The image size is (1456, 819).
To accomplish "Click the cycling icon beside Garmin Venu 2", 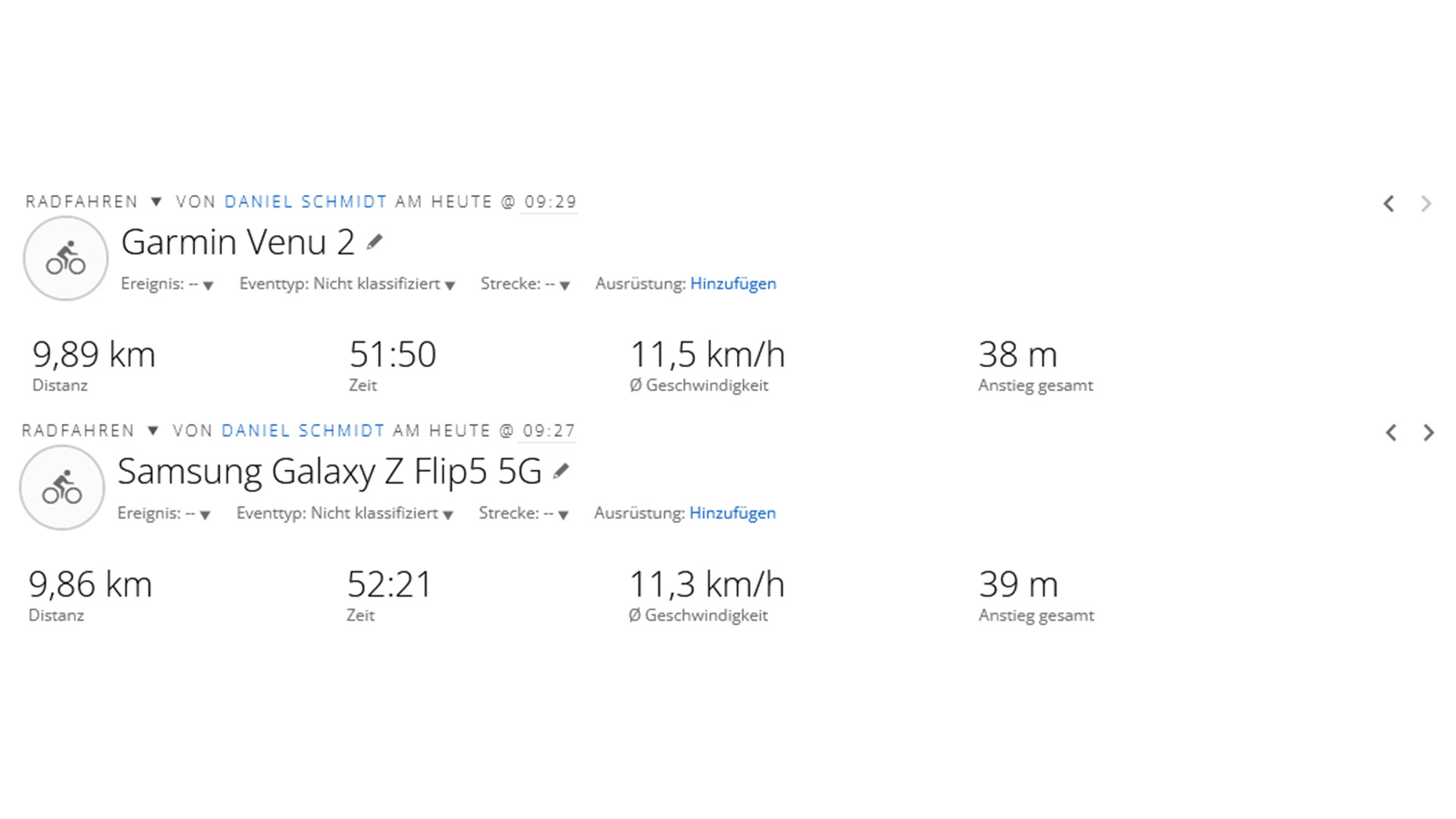I will click(66, 259).
